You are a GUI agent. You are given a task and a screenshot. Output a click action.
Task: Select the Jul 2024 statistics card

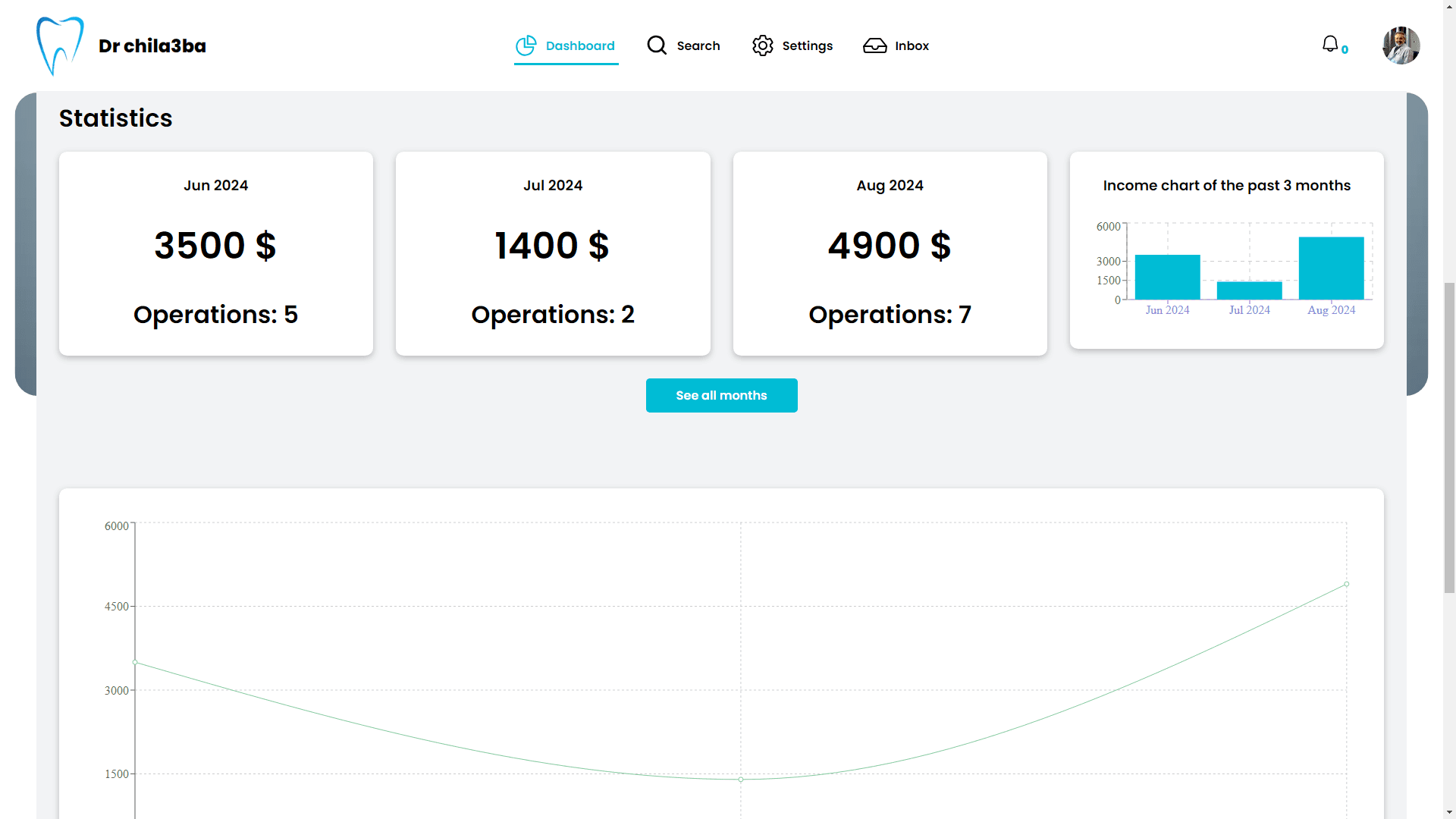[553, 253]
